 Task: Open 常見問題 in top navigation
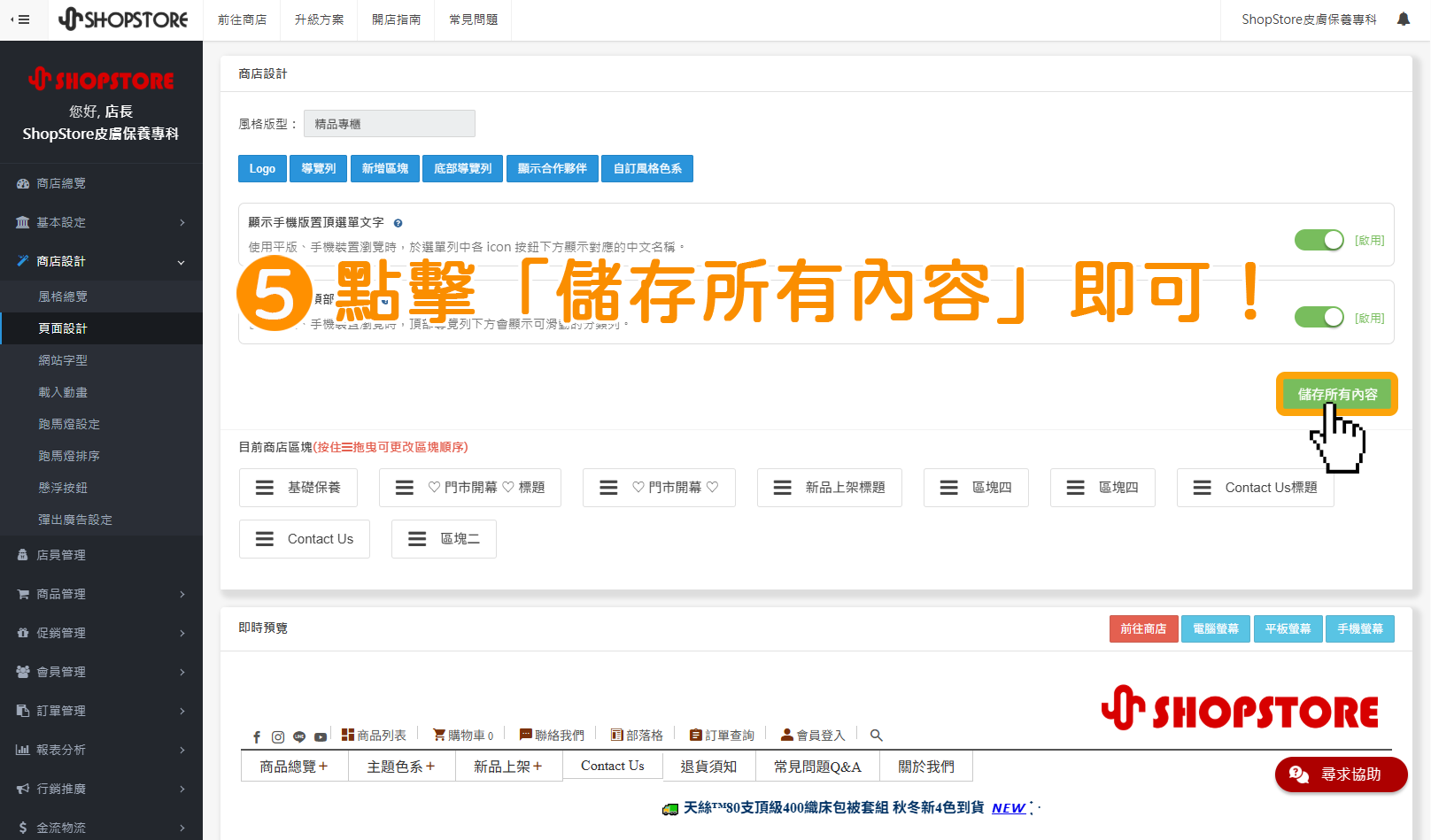pyautogui.click(x=474, y=19)
